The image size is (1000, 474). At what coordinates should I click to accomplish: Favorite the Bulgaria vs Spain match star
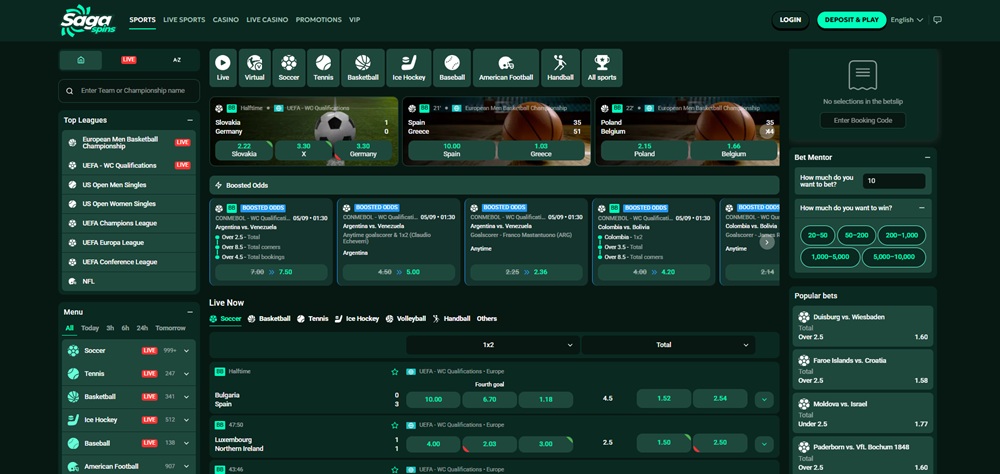coord(395,371)
